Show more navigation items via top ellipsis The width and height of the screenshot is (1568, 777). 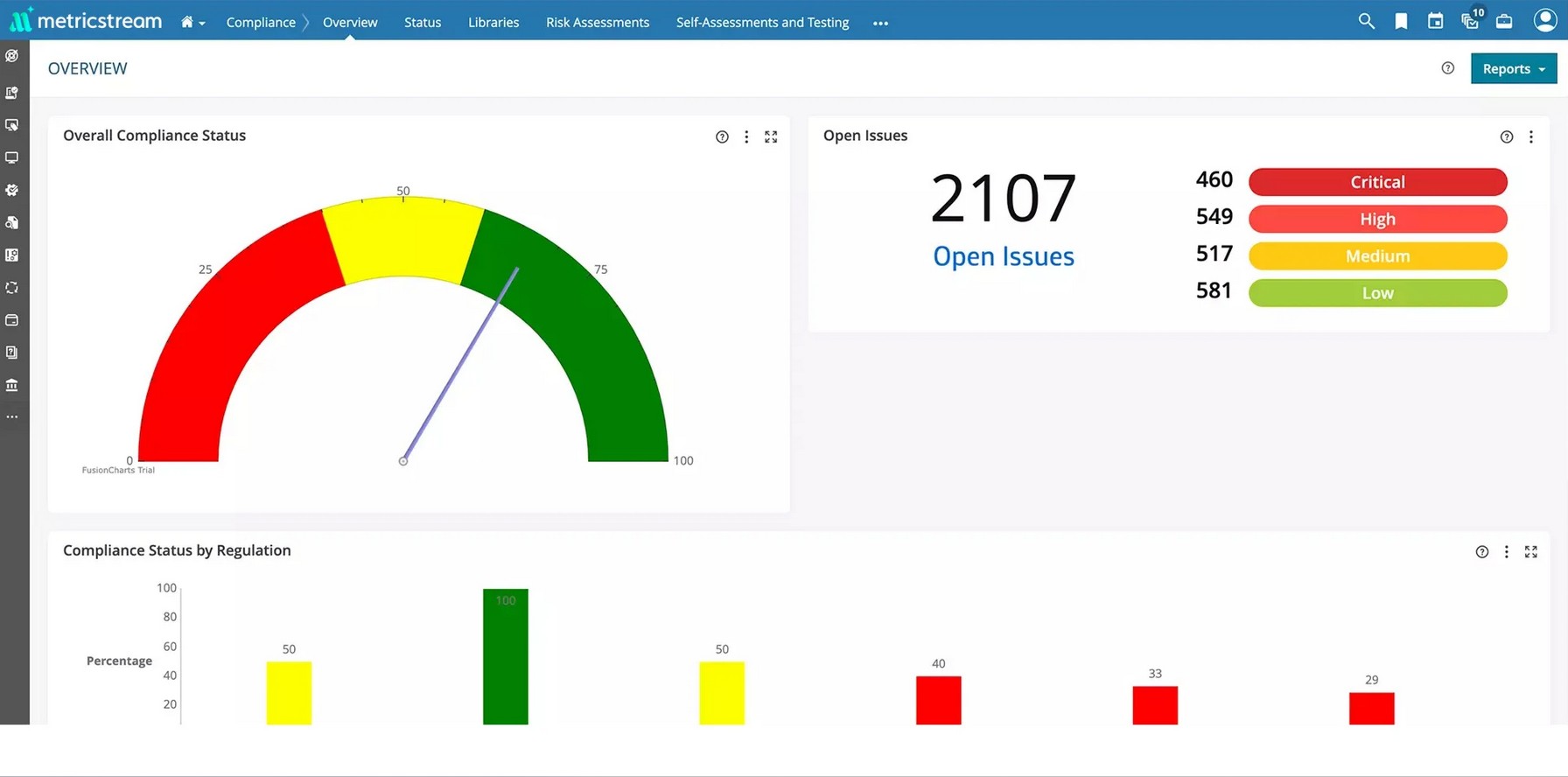pyautogui.click(x=880, y=24)
